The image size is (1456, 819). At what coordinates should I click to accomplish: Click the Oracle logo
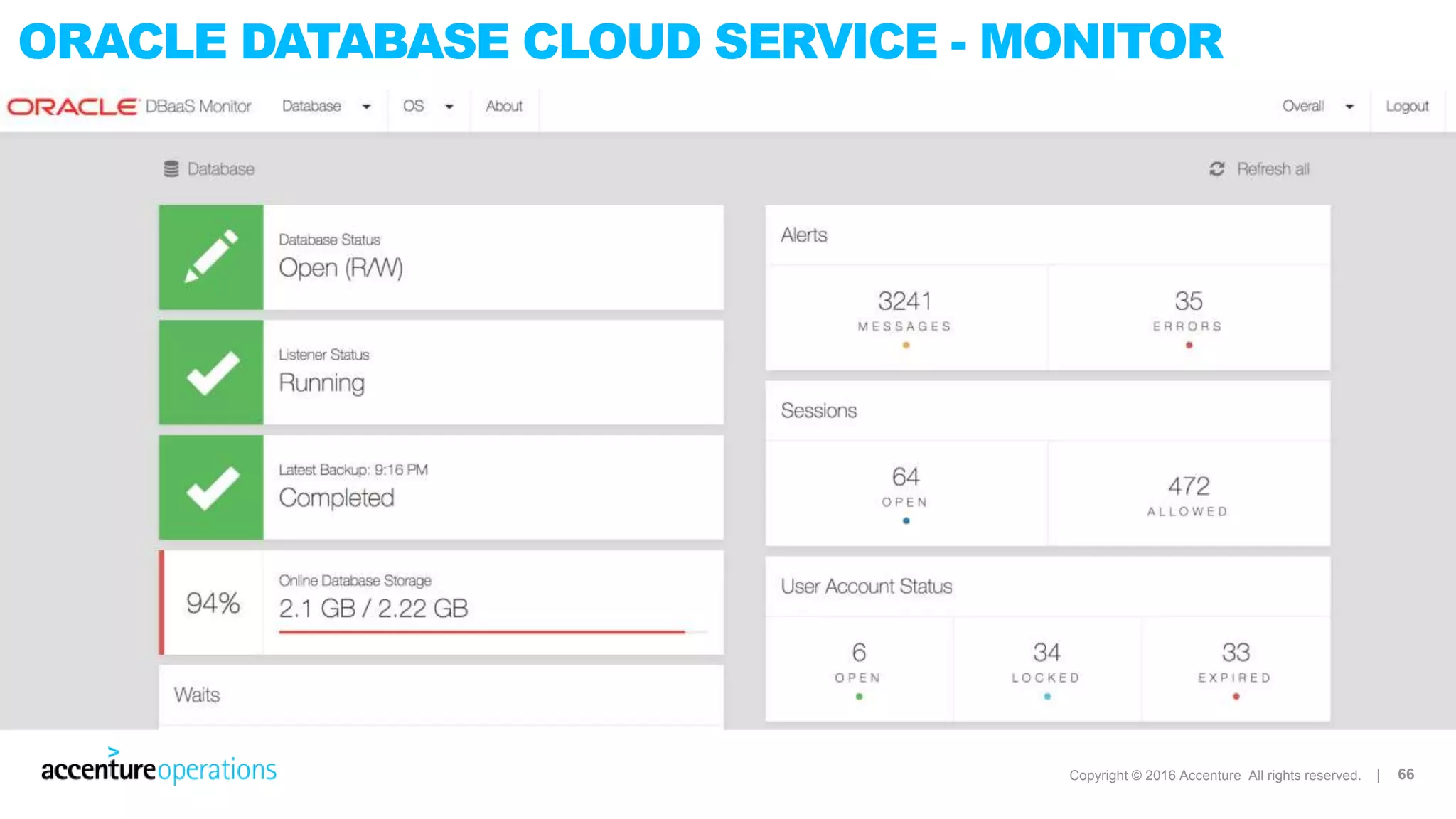73,107
